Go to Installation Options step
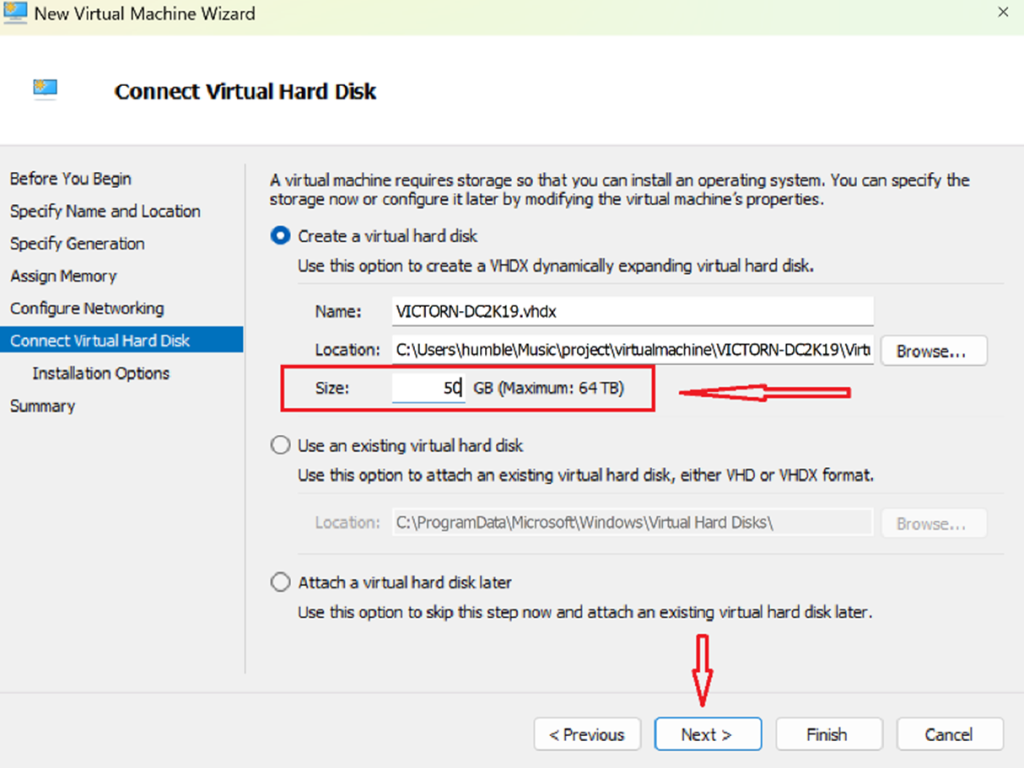 [x=101, y=373]
